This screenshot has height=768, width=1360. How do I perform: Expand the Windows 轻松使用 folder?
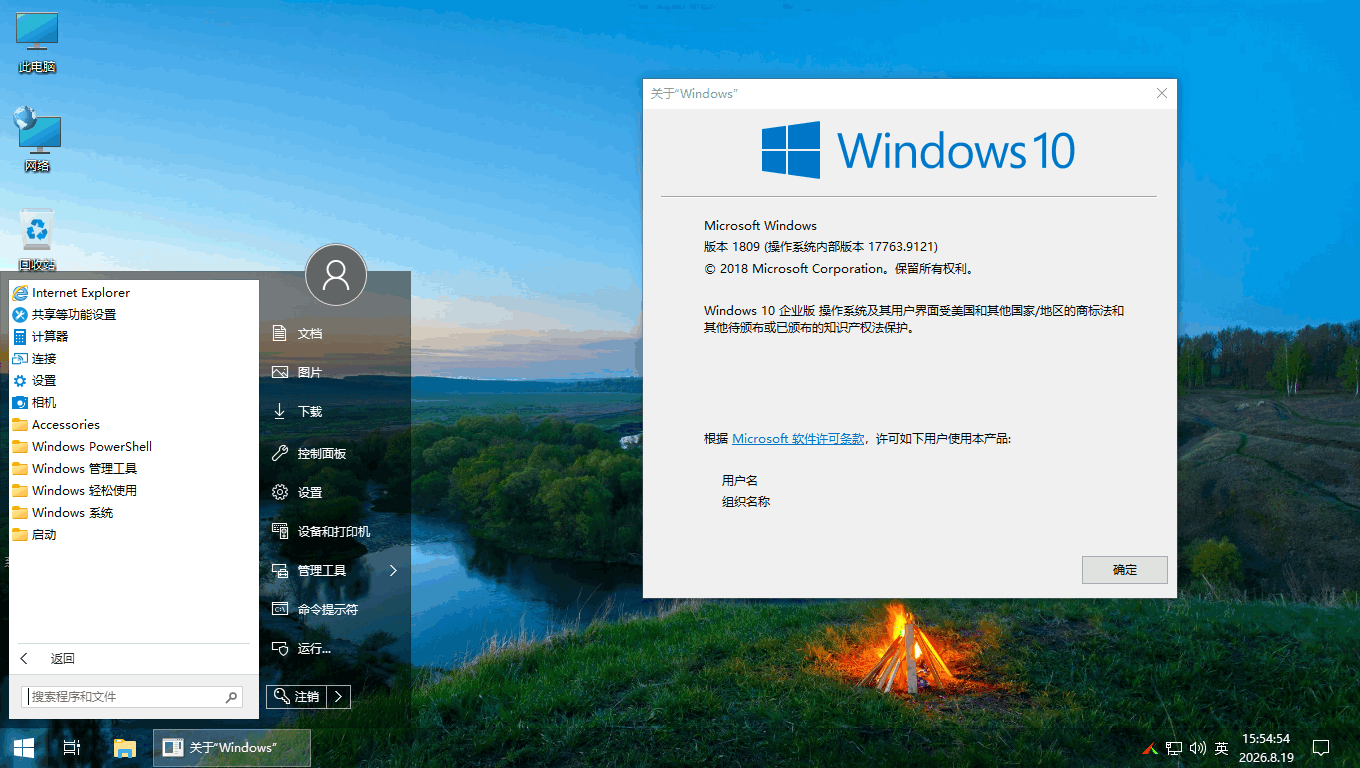pos(134,491)
